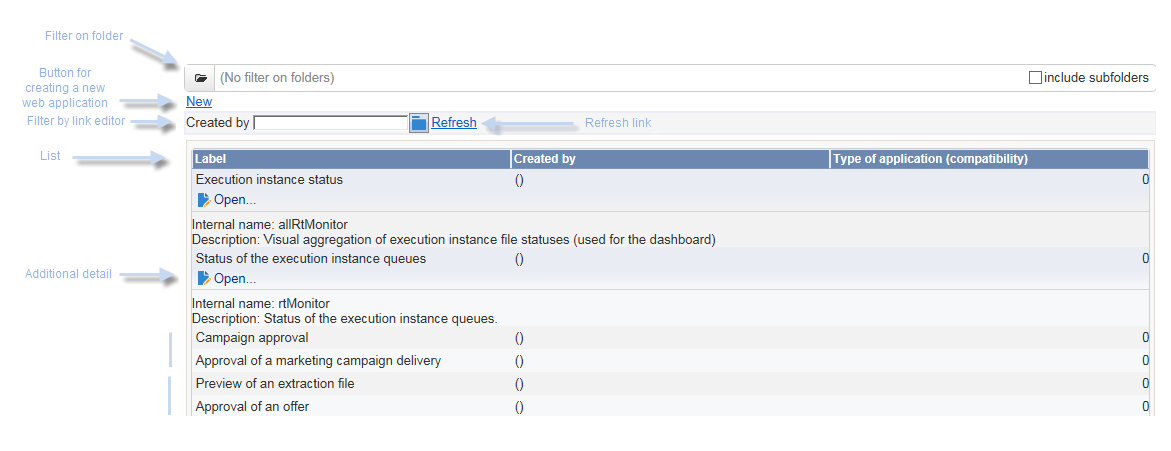This screenshot has height=451, width=1171.
Task: Open the Execution instance status application link
Action: click(234, 200)
